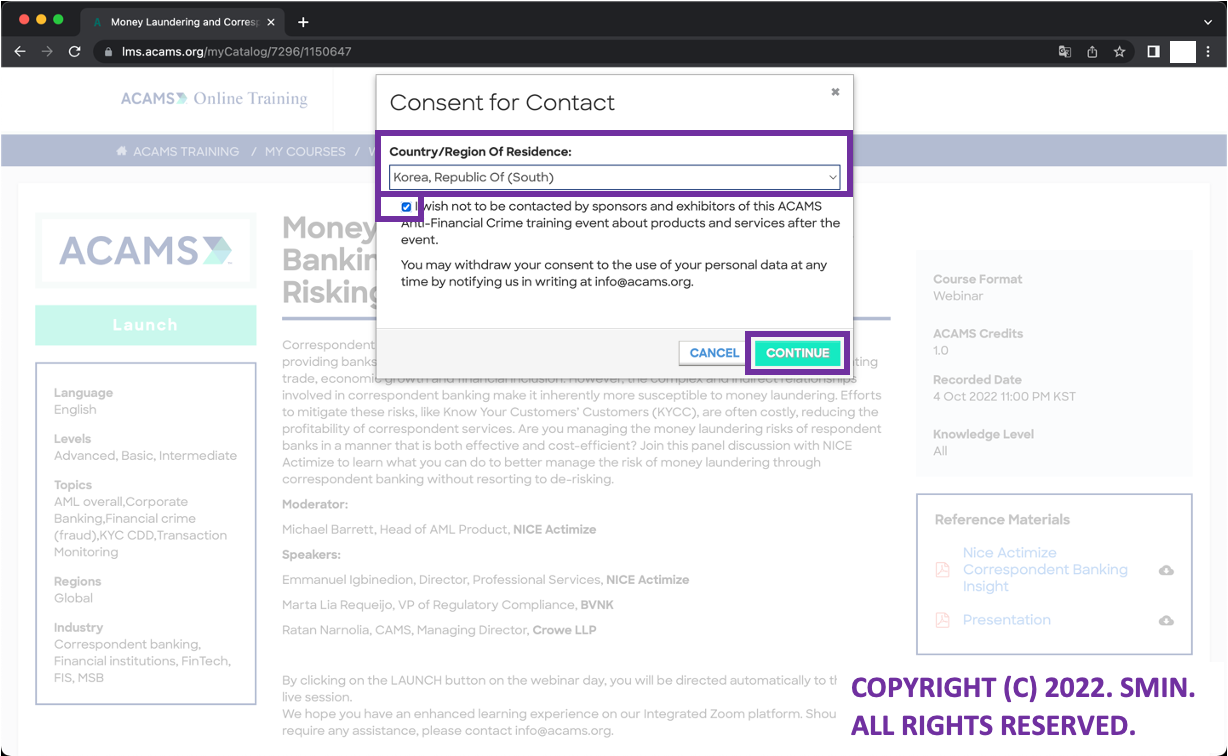Click the CANCEL button
The height and width of the screenshot is (756, 1228).
tap(714, 353)
